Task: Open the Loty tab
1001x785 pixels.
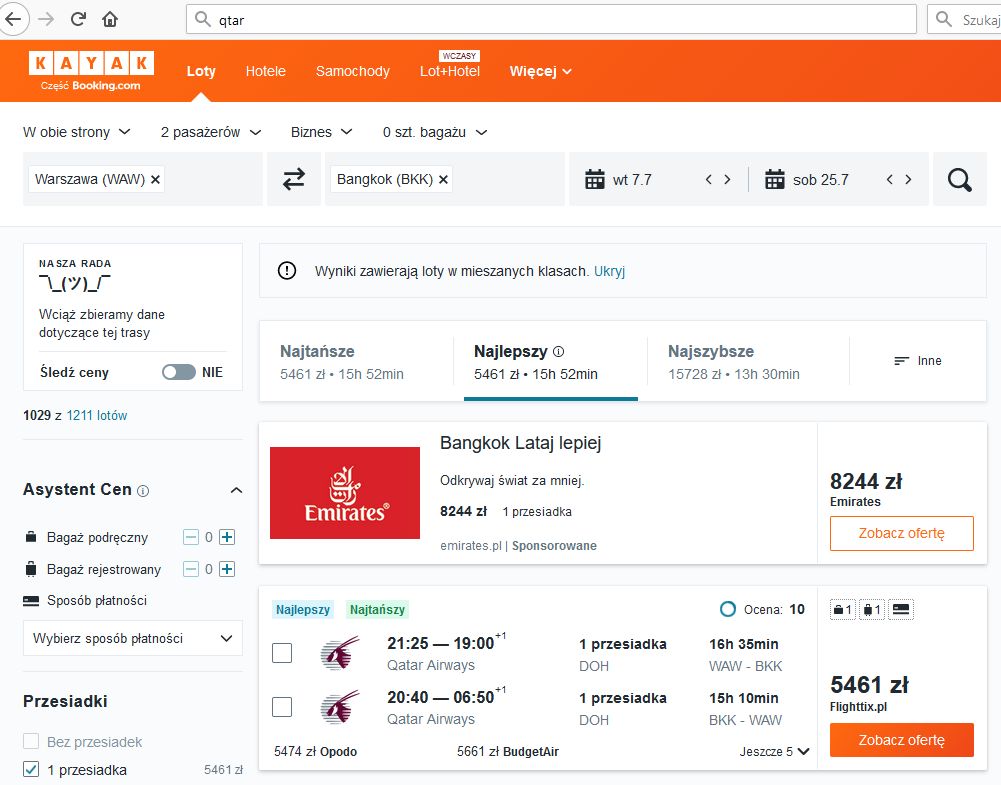Action: pyautogui.click(x=201, y=71)
